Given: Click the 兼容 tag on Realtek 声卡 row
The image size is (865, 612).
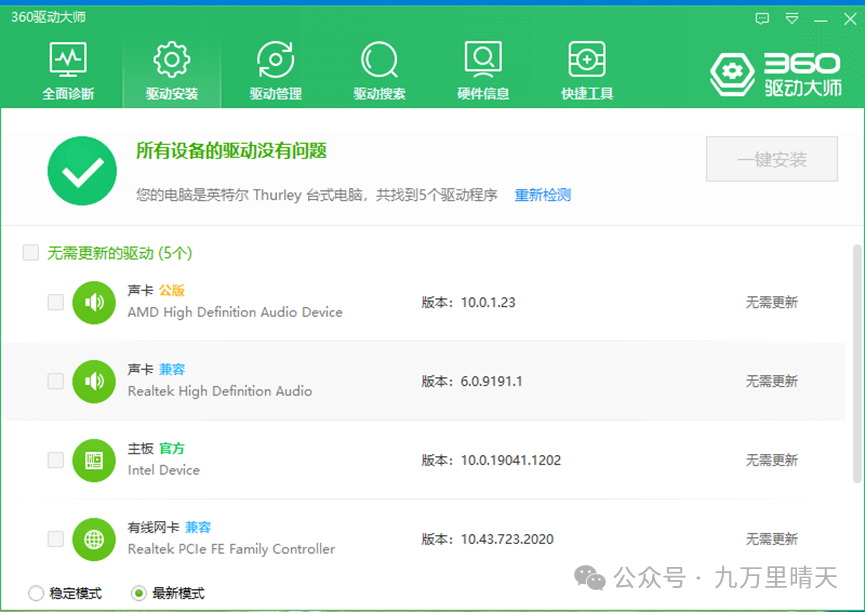Looking at the screenshot, I should coord(172,369).
